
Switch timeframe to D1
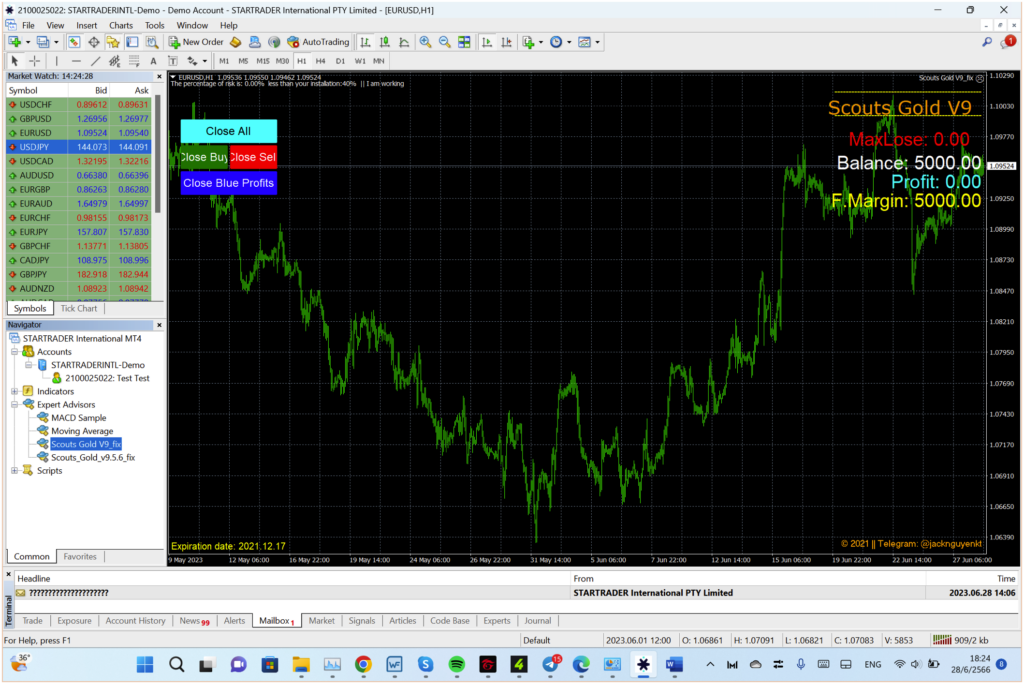[340, 61]
